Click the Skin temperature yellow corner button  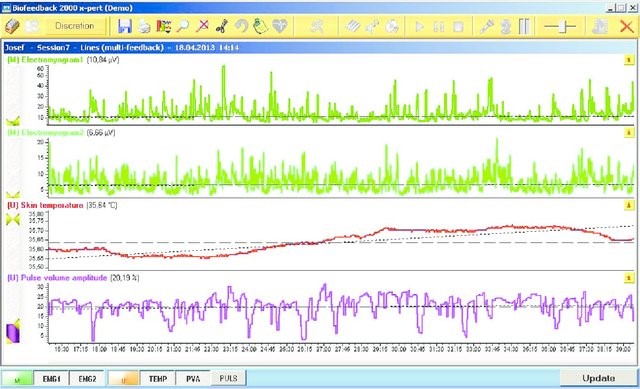(629, 205)
